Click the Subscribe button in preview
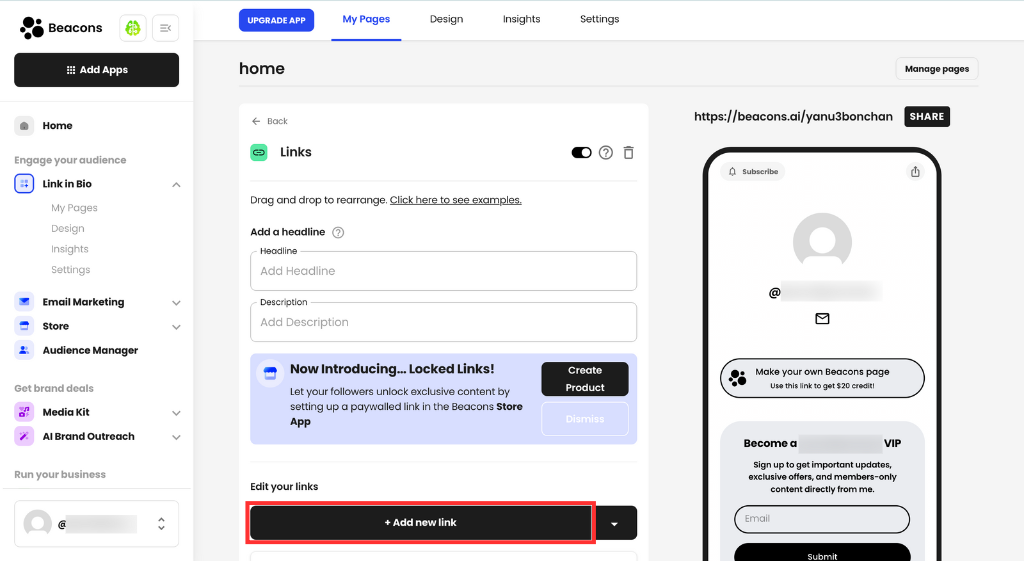 click(753, 172)
